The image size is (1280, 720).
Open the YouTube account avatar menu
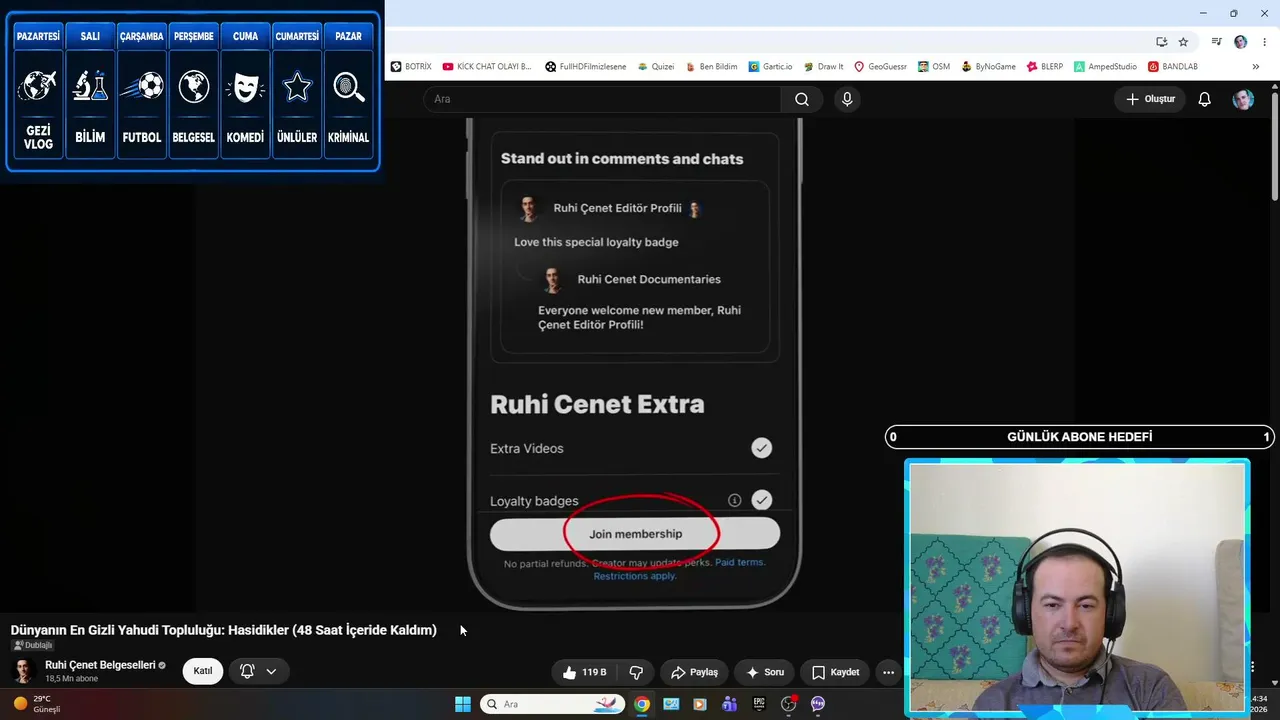pyautogui.click(x=1243, y=99)
